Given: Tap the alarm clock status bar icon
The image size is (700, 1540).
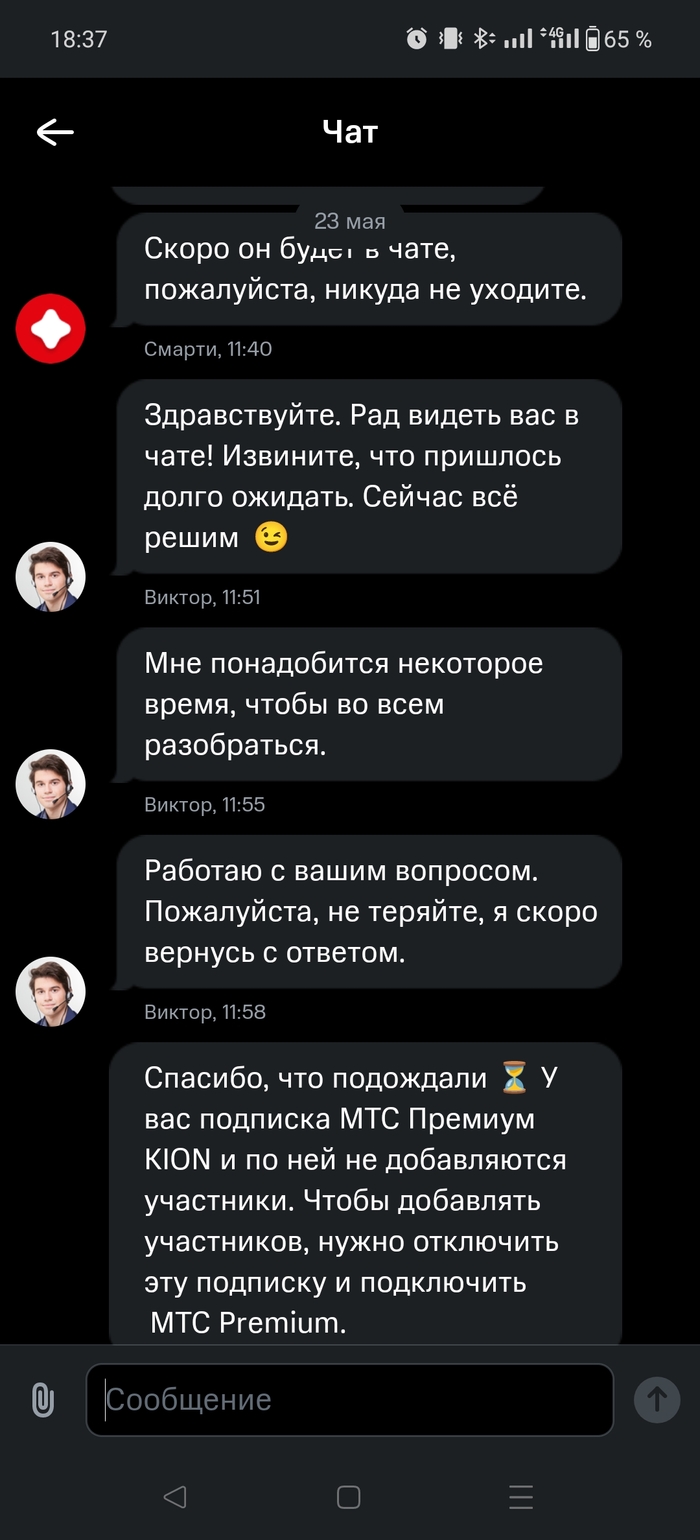Looking at the screenshot, I should pos(416,39).
